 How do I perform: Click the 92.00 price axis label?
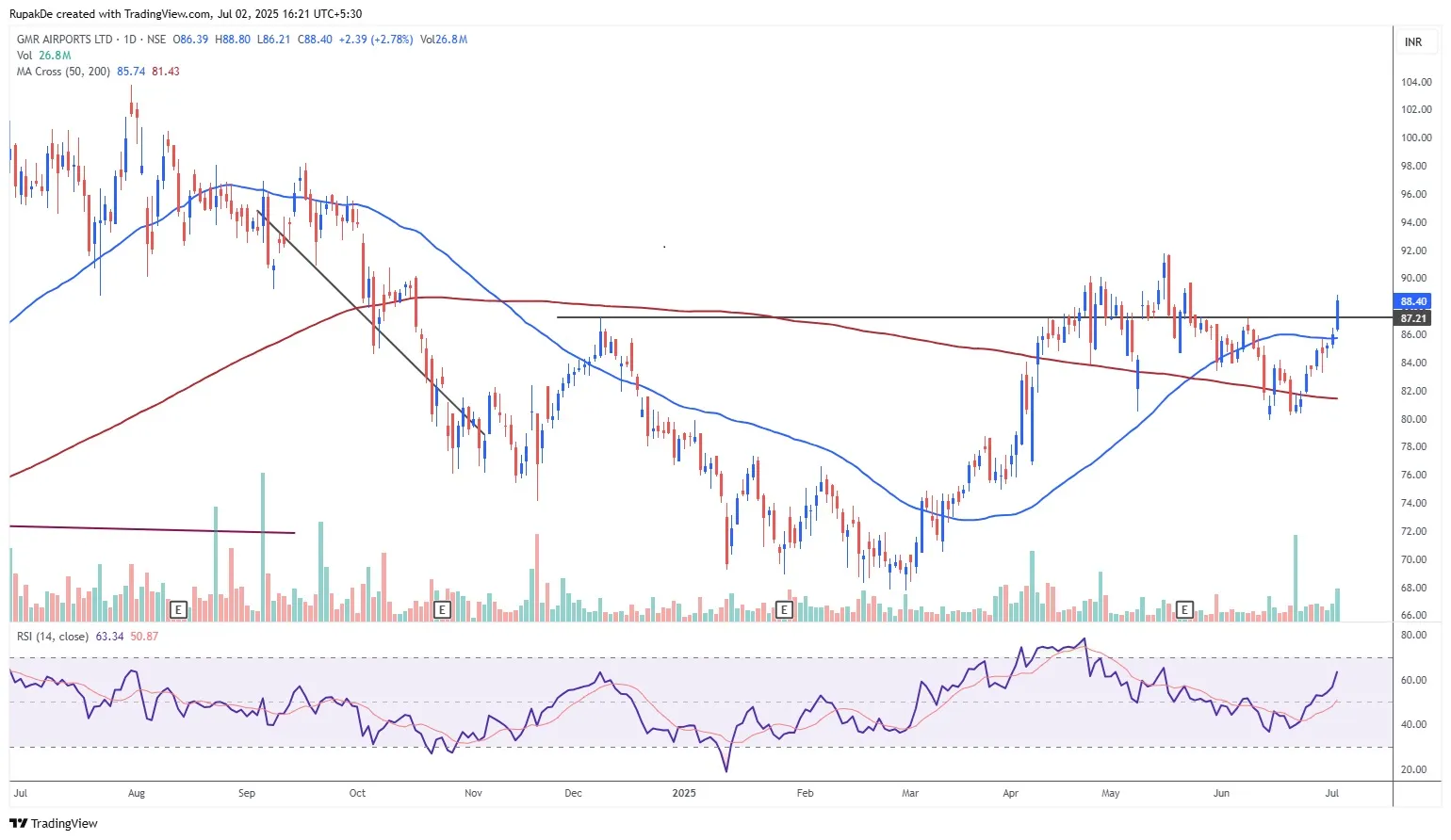[1413, 250]
